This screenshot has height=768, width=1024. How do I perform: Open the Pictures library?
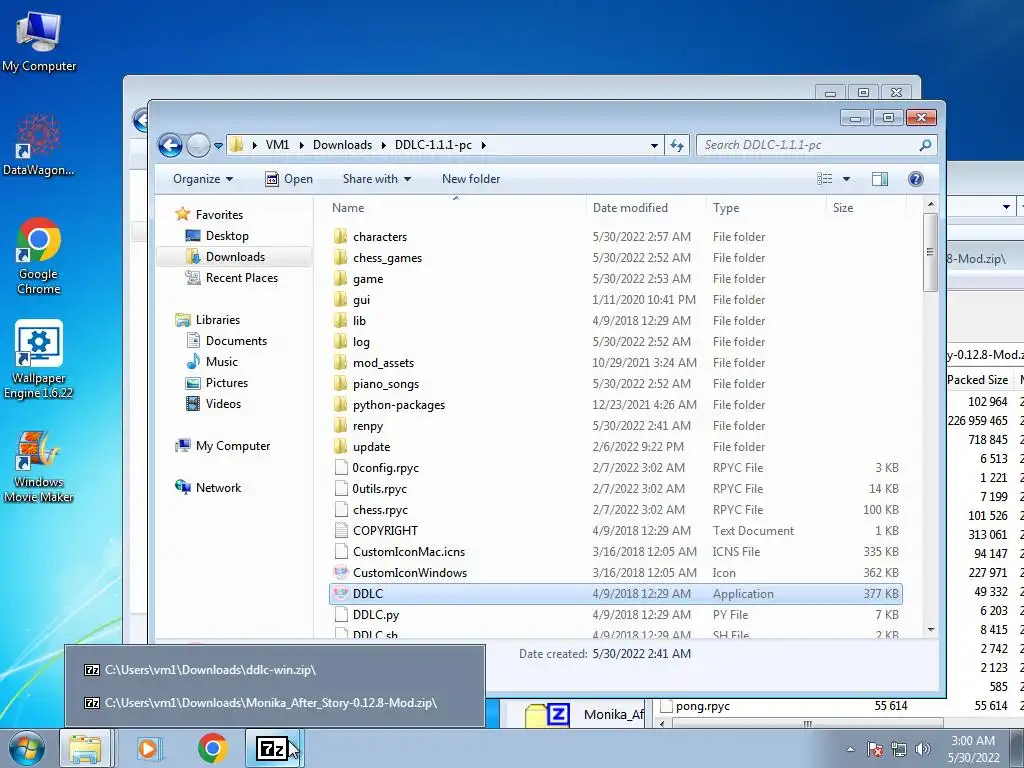pos(227,383)
